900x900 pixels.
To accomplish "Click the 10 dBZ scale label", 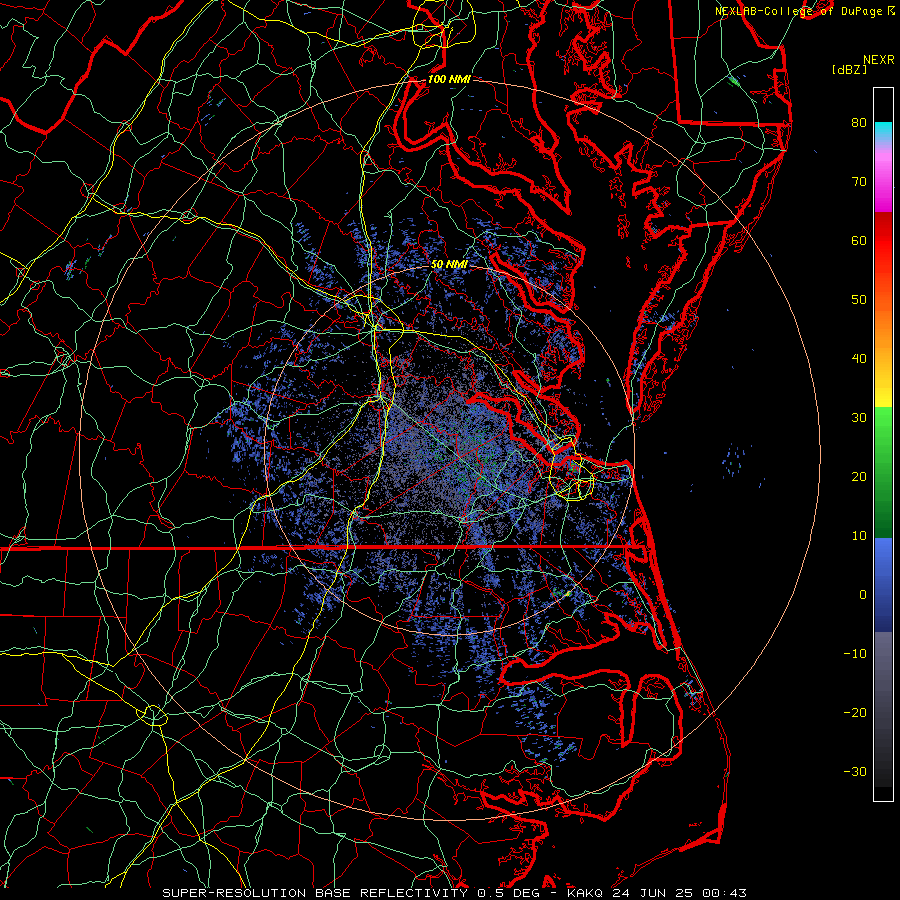I will [859, 536].
